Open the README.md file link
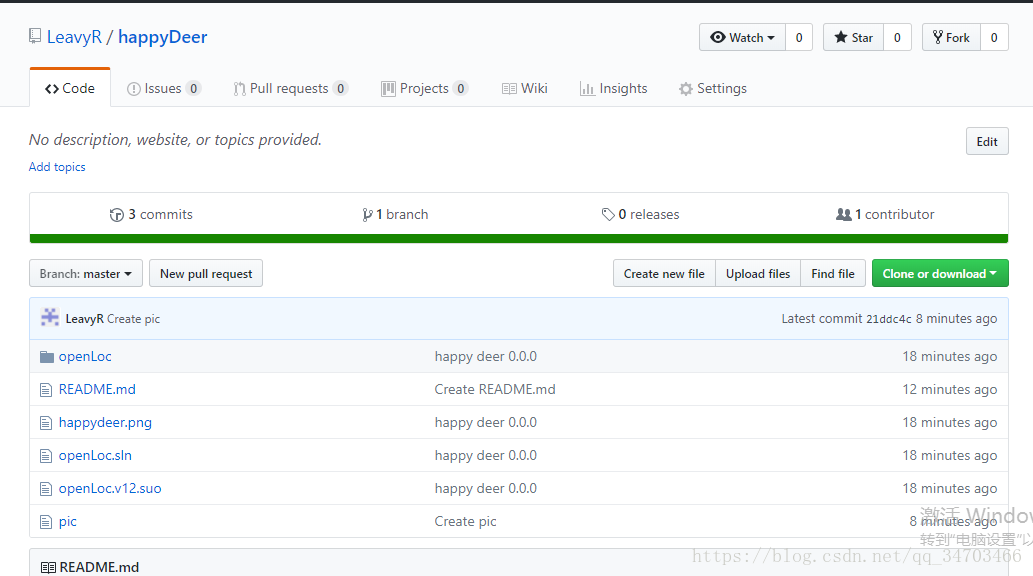Viewport: 1033px width, 576px height. pyautogui.click(x=97, y=389)
